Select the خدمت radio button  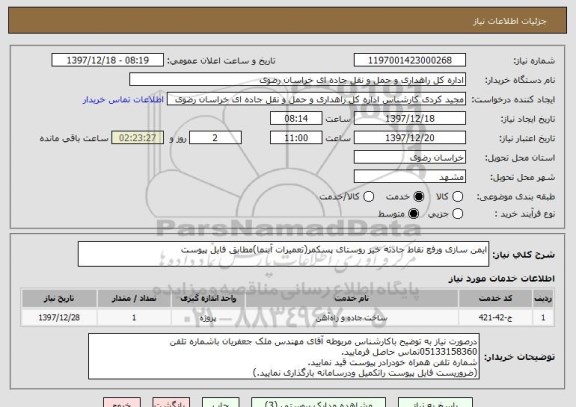[x=419, y=197]
